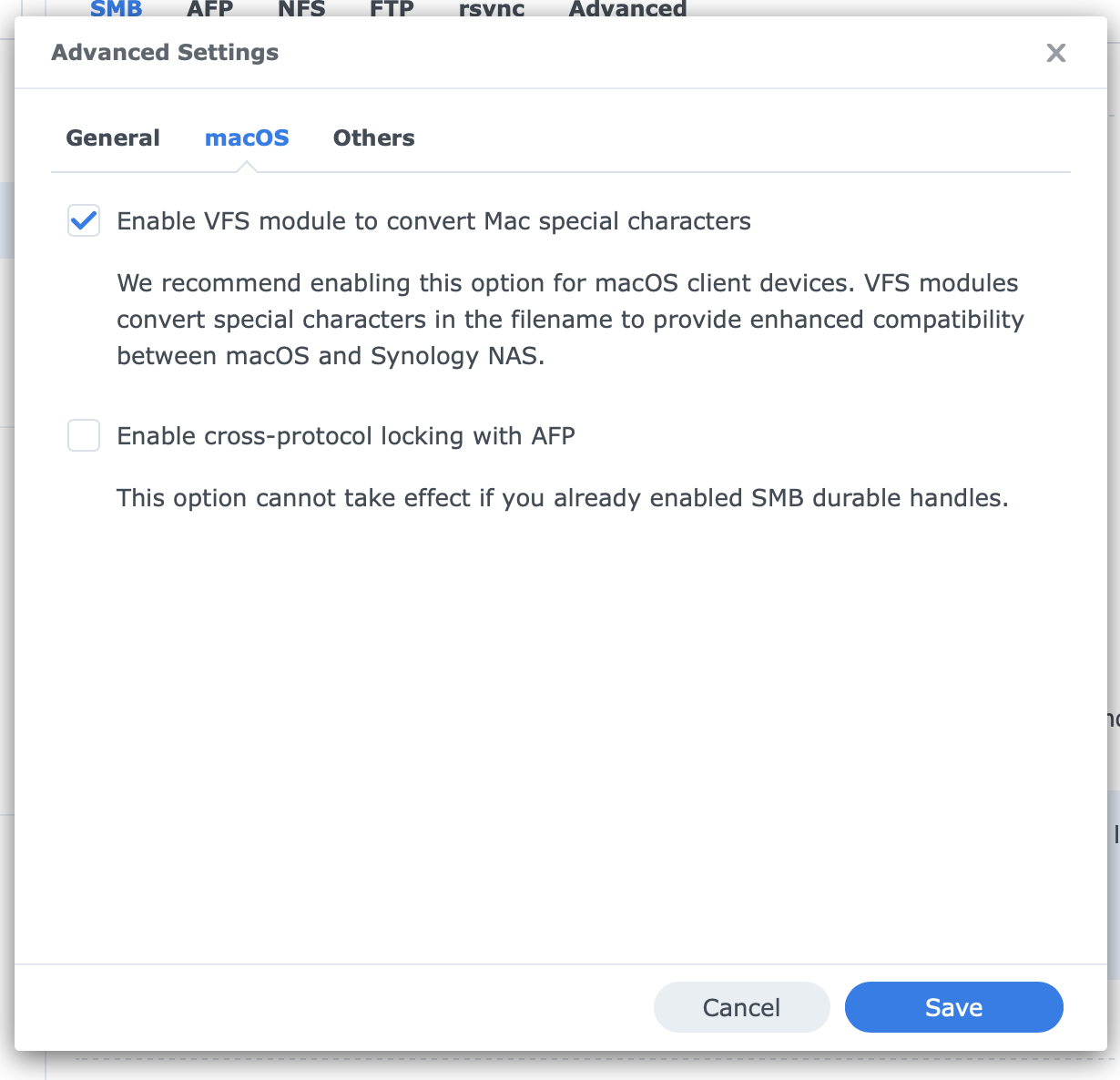Enable cross-protocol locking with AFP checkbox
Viewport: 1120px width, 1080px height.
point(84,436)
